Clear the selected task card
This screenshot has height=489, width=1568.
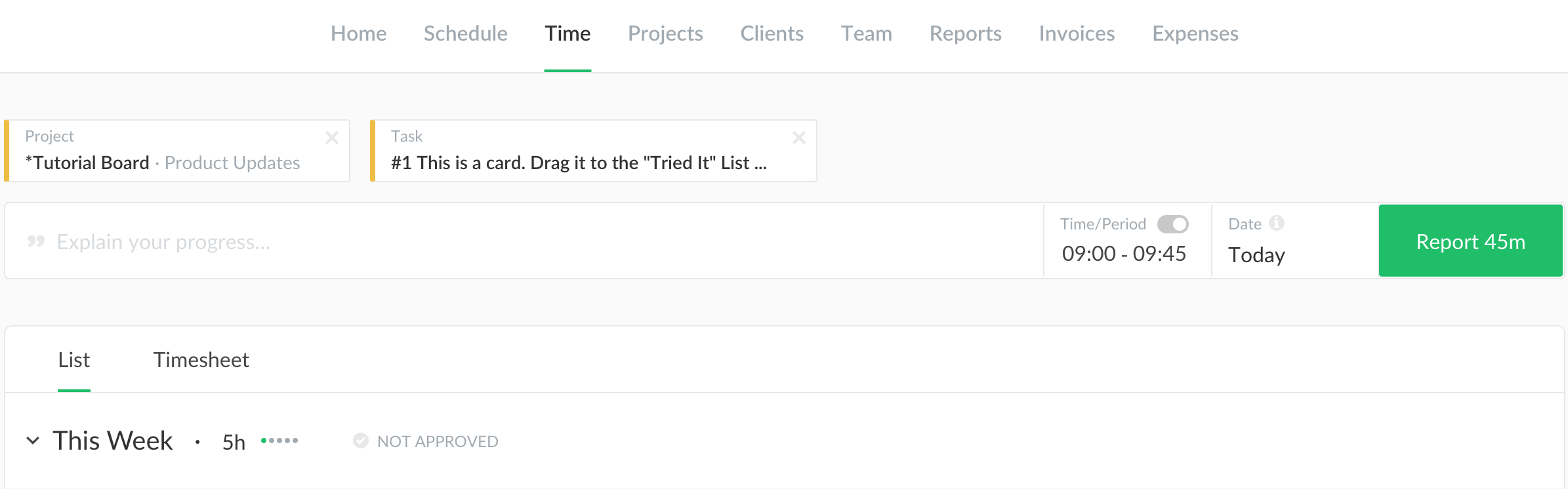798,138
